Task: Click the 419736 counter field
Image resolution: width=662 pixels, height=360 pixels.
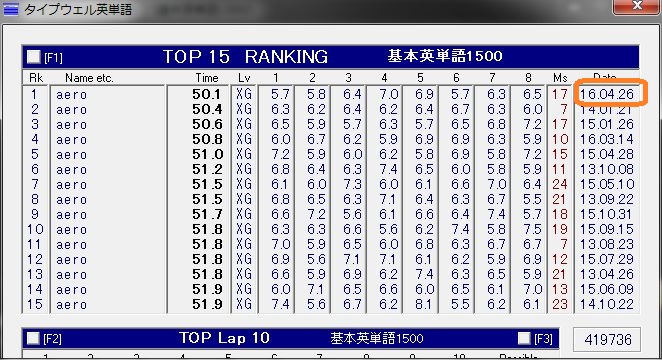Action: pos(607,340)
